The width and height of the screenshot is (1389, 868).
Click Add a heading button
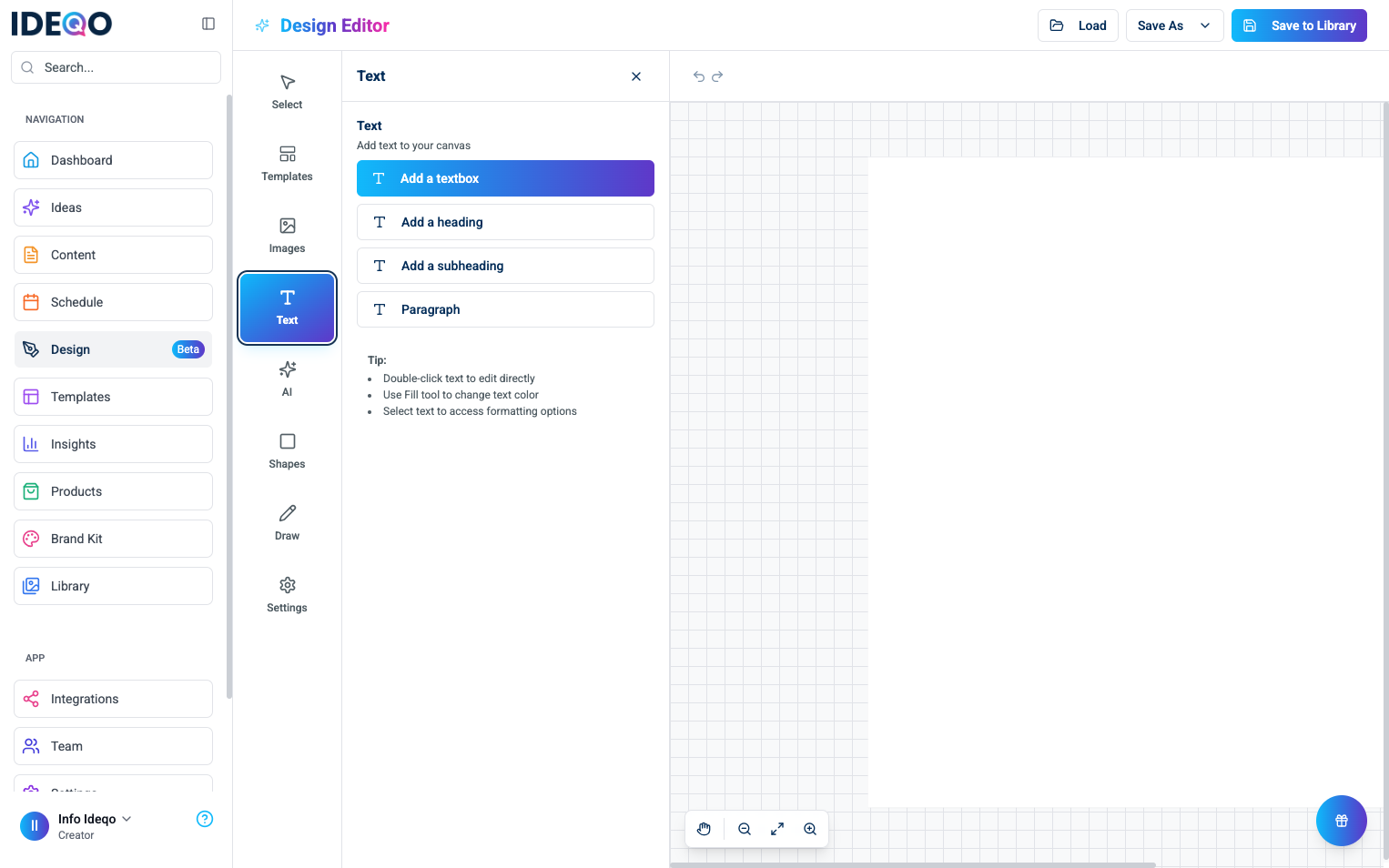(505, 222)
